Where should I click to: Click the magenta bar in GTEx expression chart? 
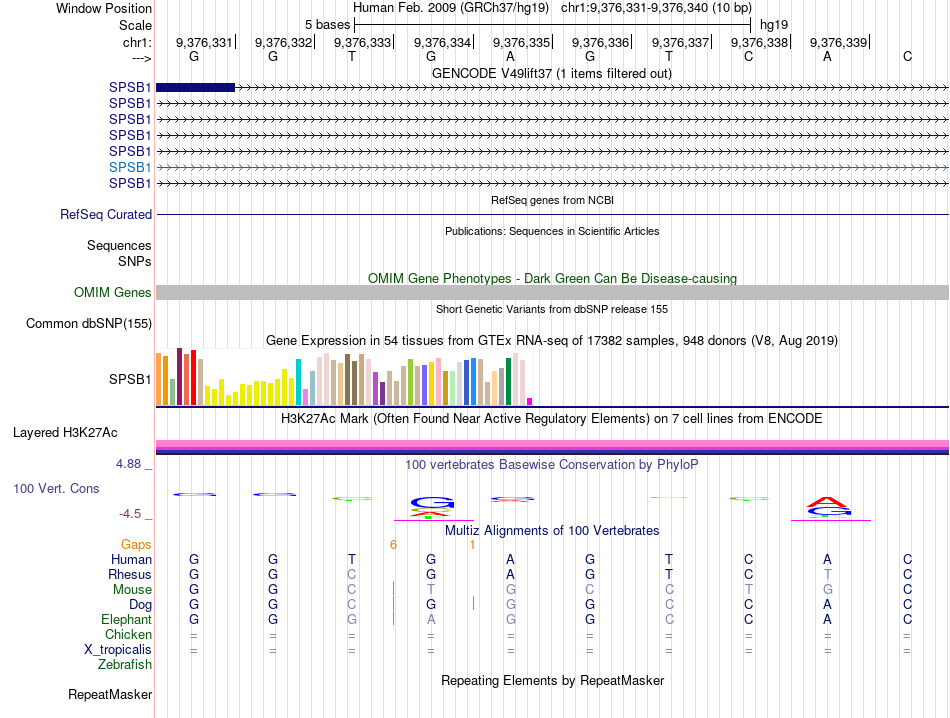[x=530, y=401]
